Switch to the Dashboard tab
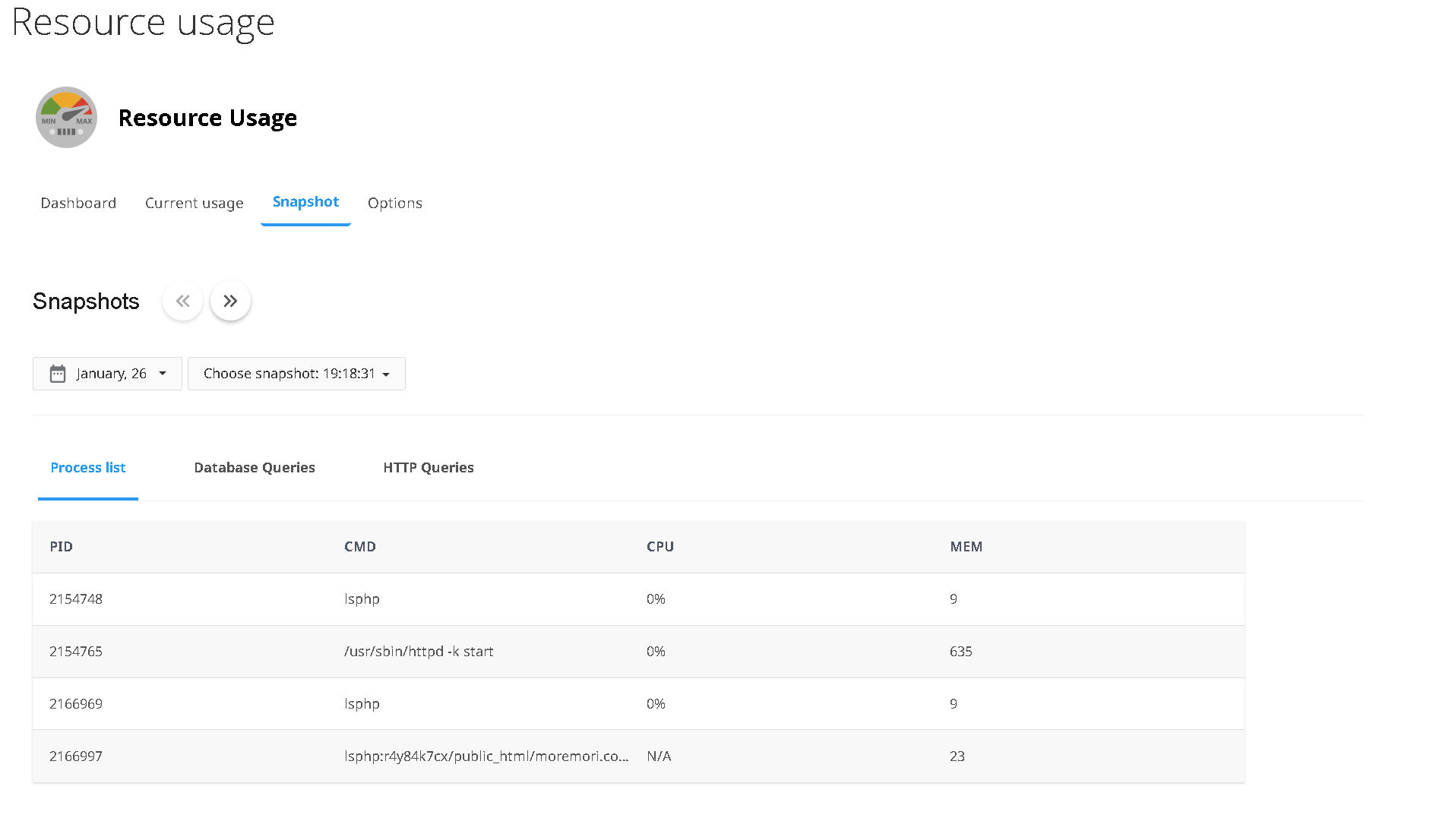 pos(78,203)
